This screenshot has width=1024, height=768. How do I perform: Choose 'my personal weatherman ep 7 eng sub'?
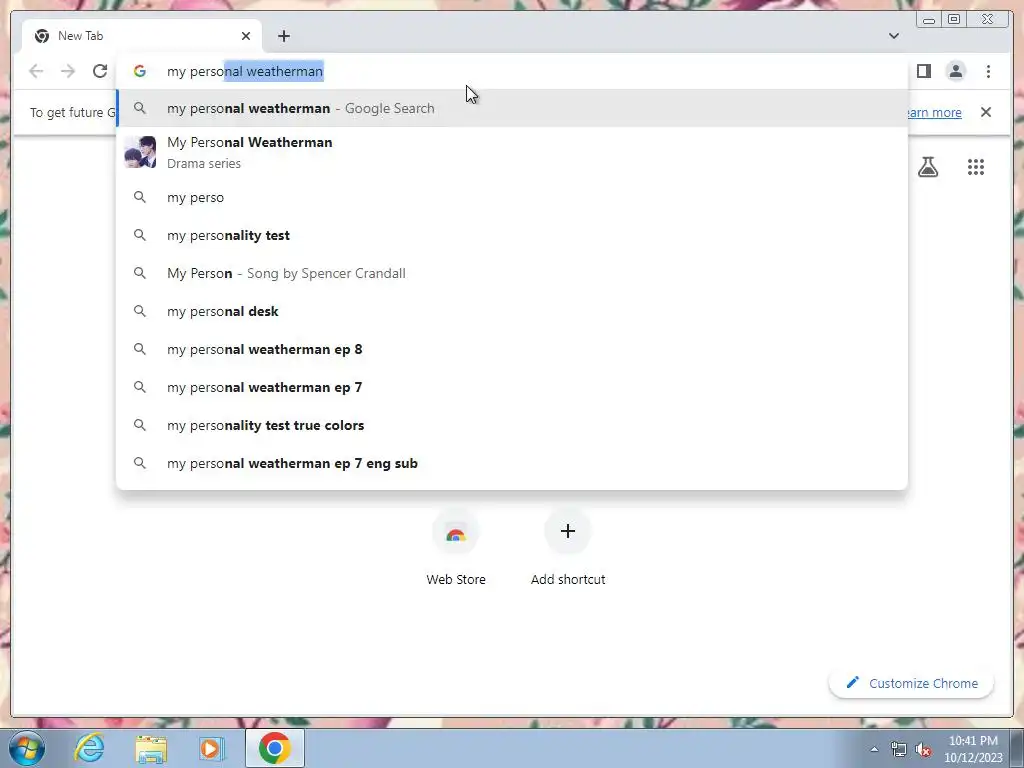tap(512, 463)
